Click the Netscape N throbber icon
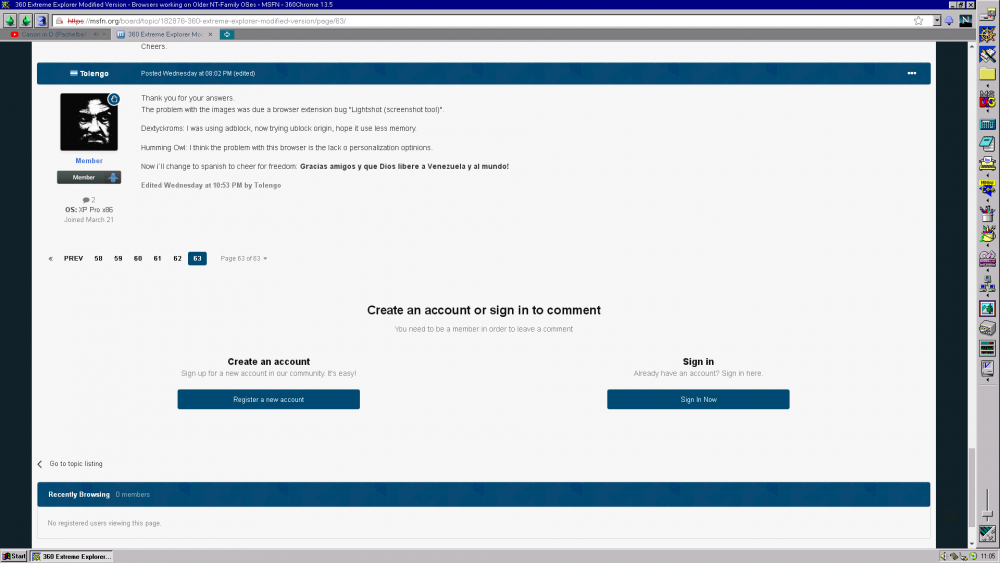The width and height of the screenshot is (1000, 563). point(966,20)
